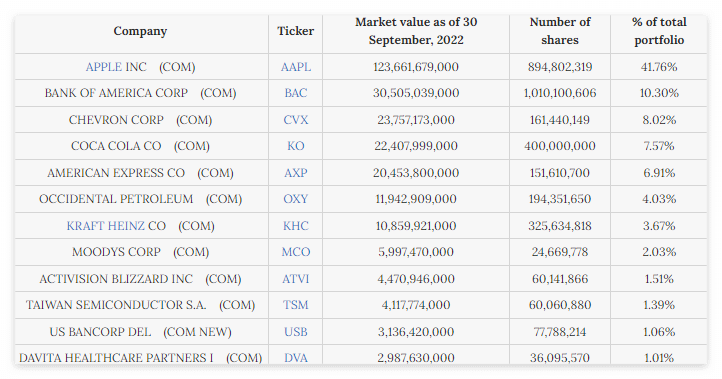Click the % of total portfolio header
Viewport: 722px width, 379px height.
pyautogui.click(x=659, y=31)
